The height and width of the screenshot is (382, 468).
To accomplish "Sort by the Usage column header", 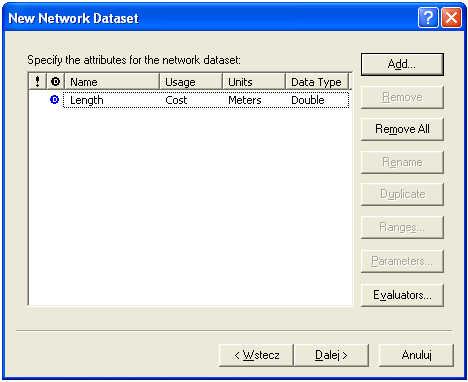I will pos(191,81).
